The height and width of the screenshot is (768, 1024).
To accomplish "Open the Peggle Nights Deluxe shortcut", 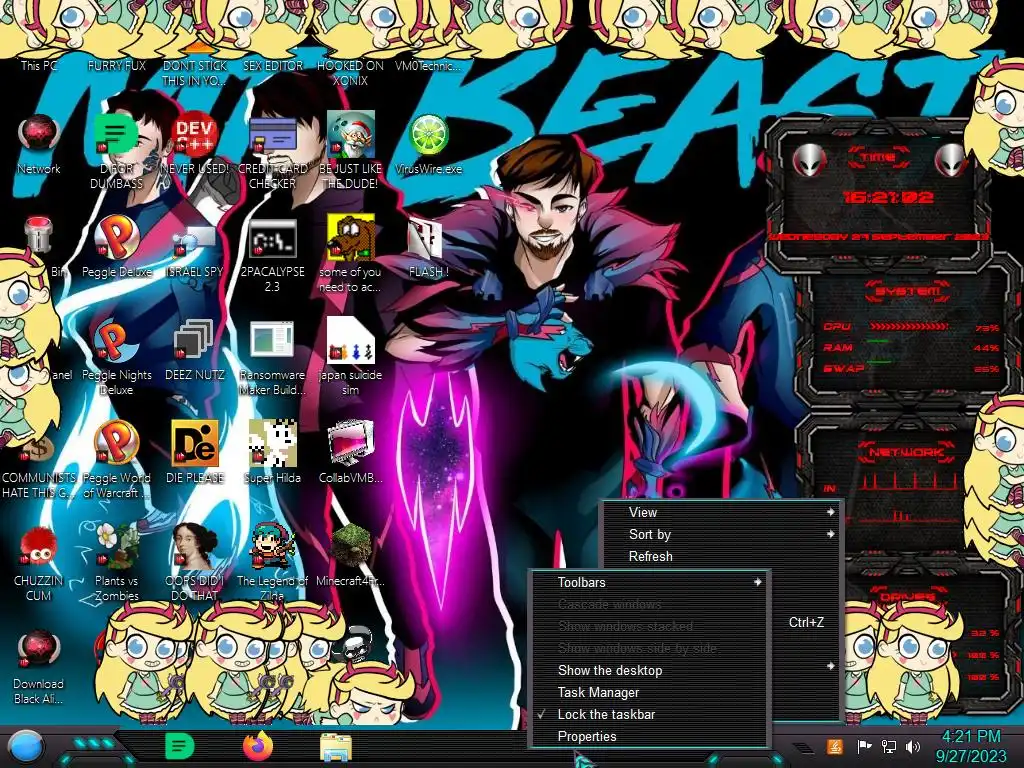I will pos(116,341).
